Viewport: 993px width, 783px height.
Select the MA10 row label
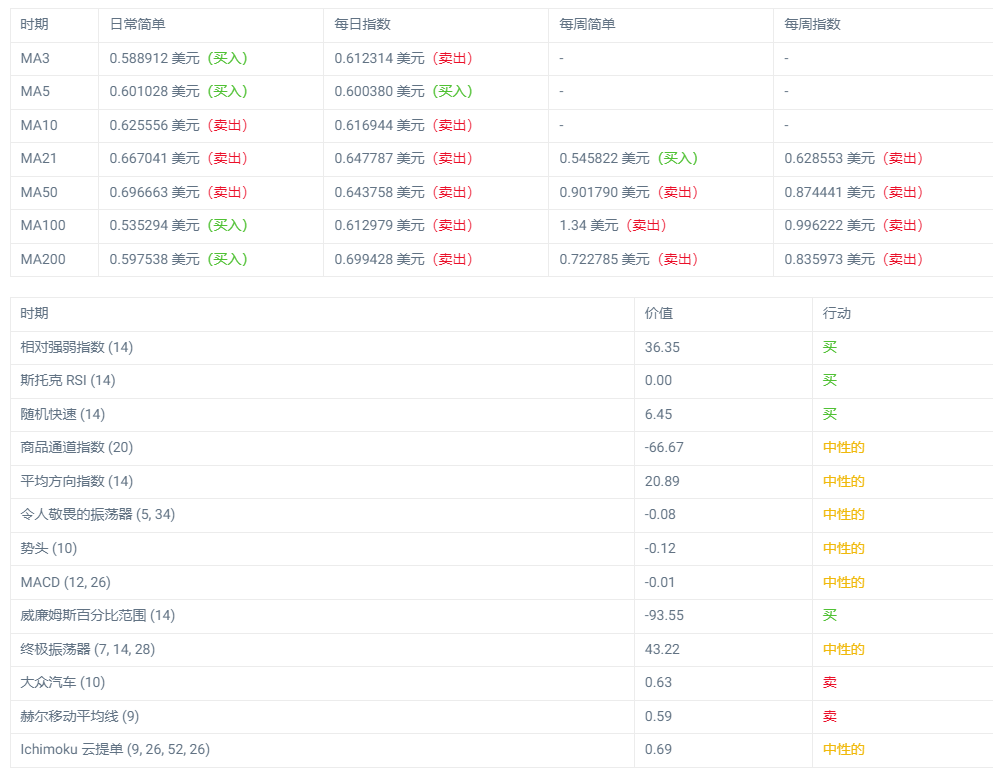point(39,125)
